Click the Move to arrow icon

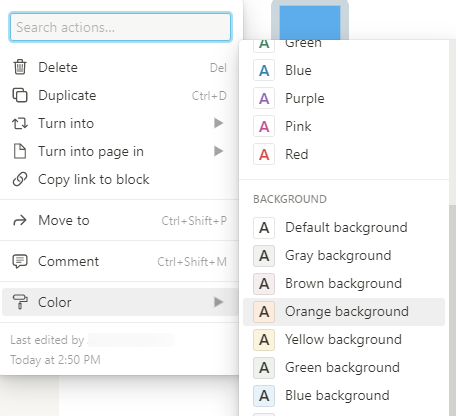coord(20,220)
